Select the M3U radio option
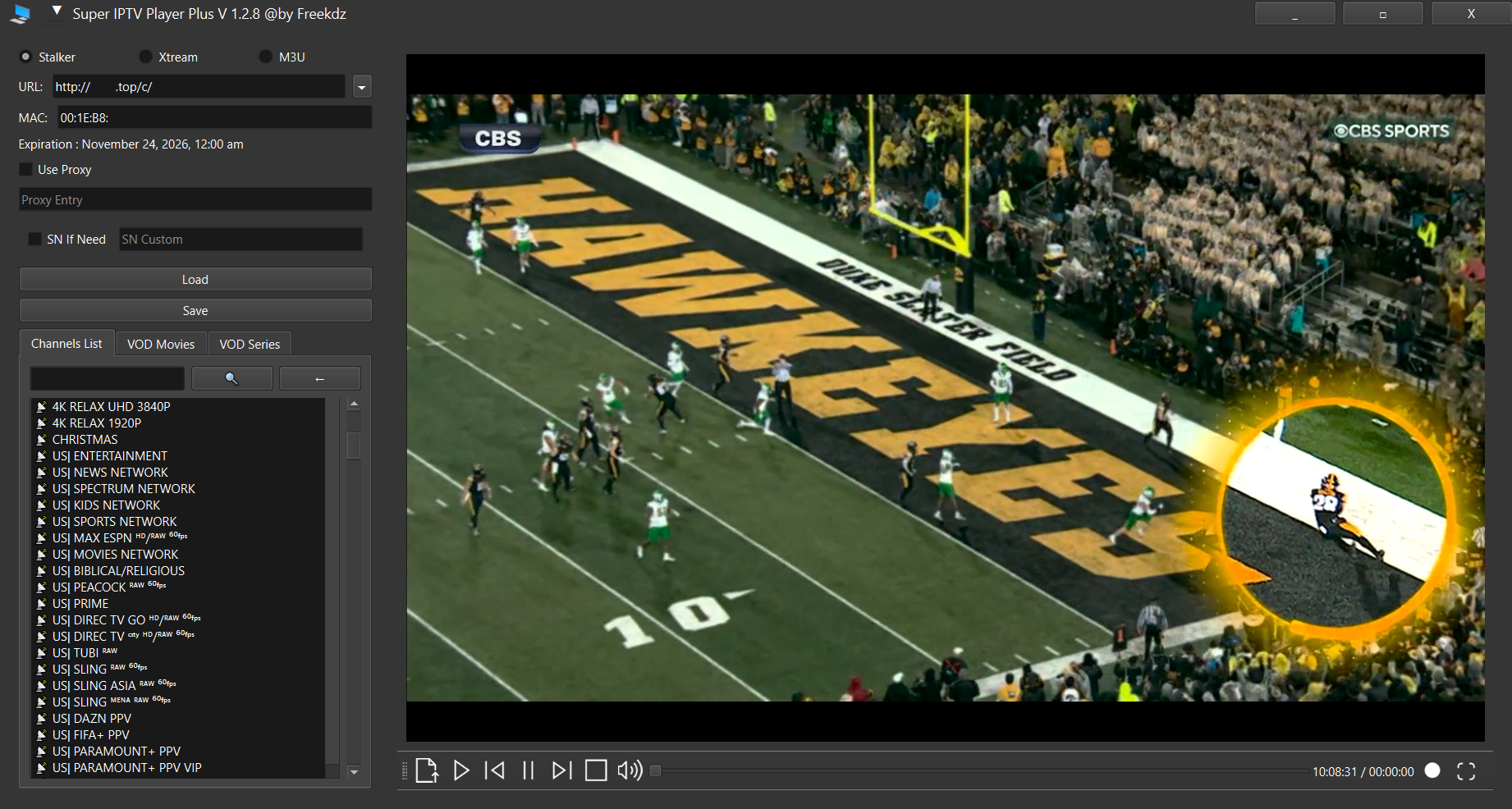This screenshot has width=1512, height=809. 265,57
